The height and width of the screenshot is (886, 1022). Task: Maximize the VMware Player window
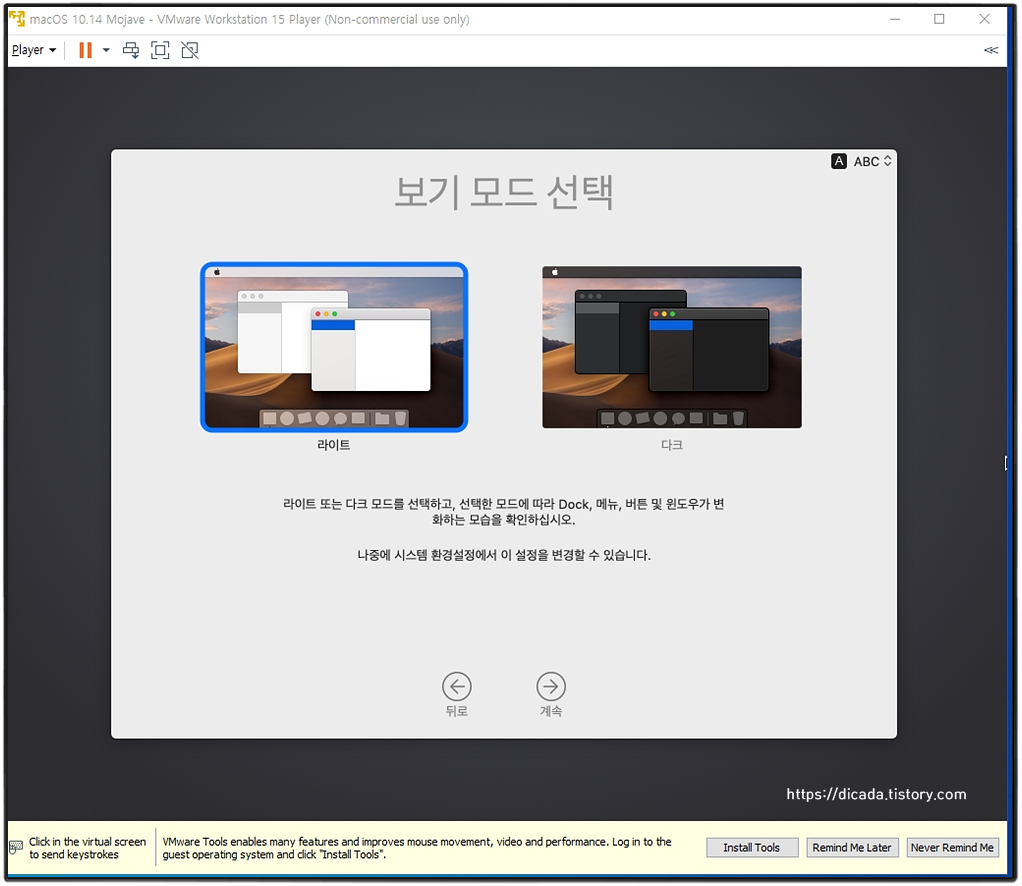pos(939,19)
